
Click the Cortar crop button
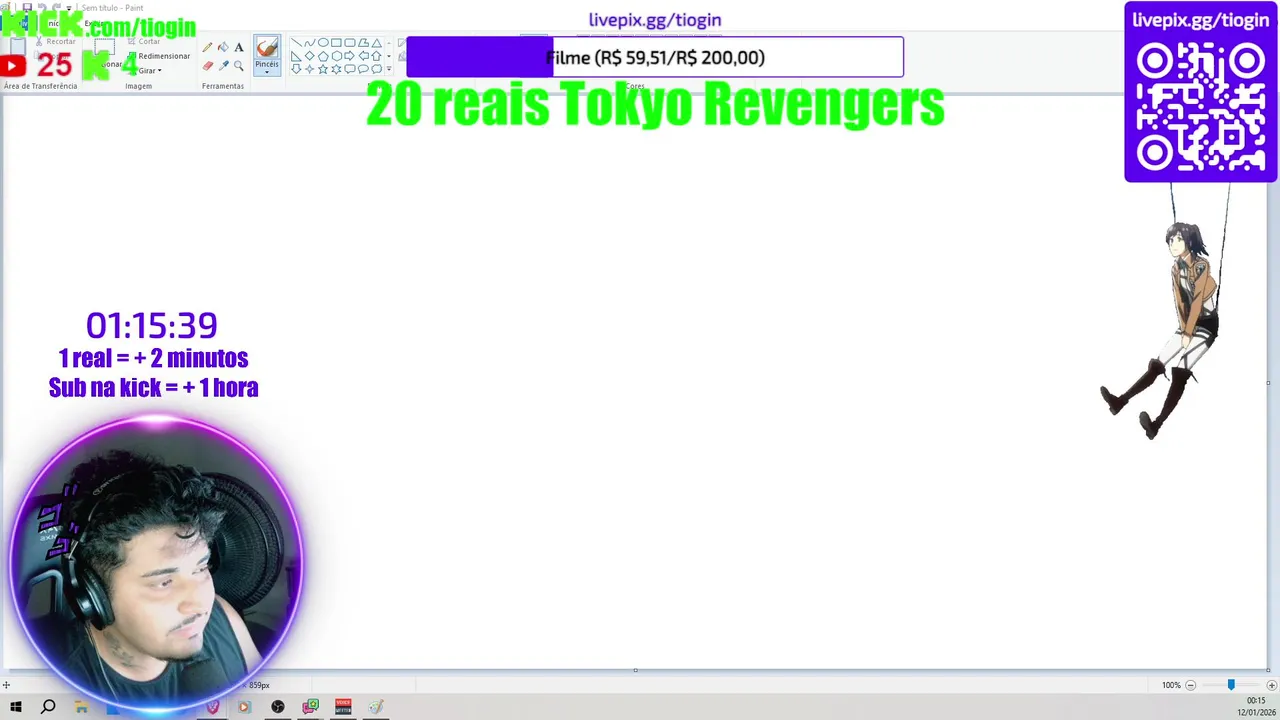pyautogui.click(x=144, y=41)
